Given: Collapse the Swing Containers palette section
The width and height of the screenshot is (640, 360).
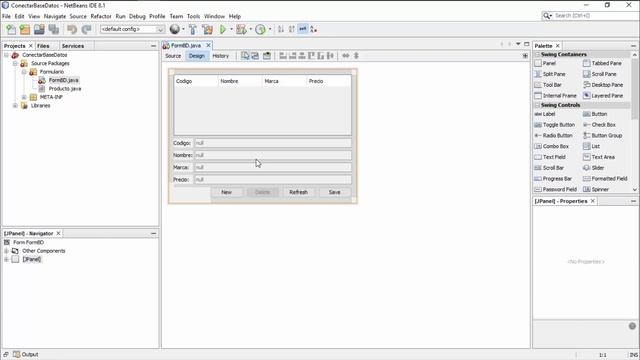Looking at the screenshot, I should 538,54.
